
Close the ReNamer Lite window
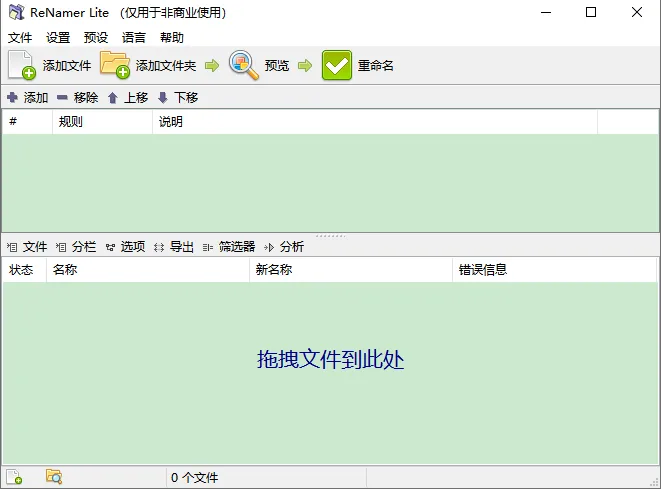click(637, 13)
